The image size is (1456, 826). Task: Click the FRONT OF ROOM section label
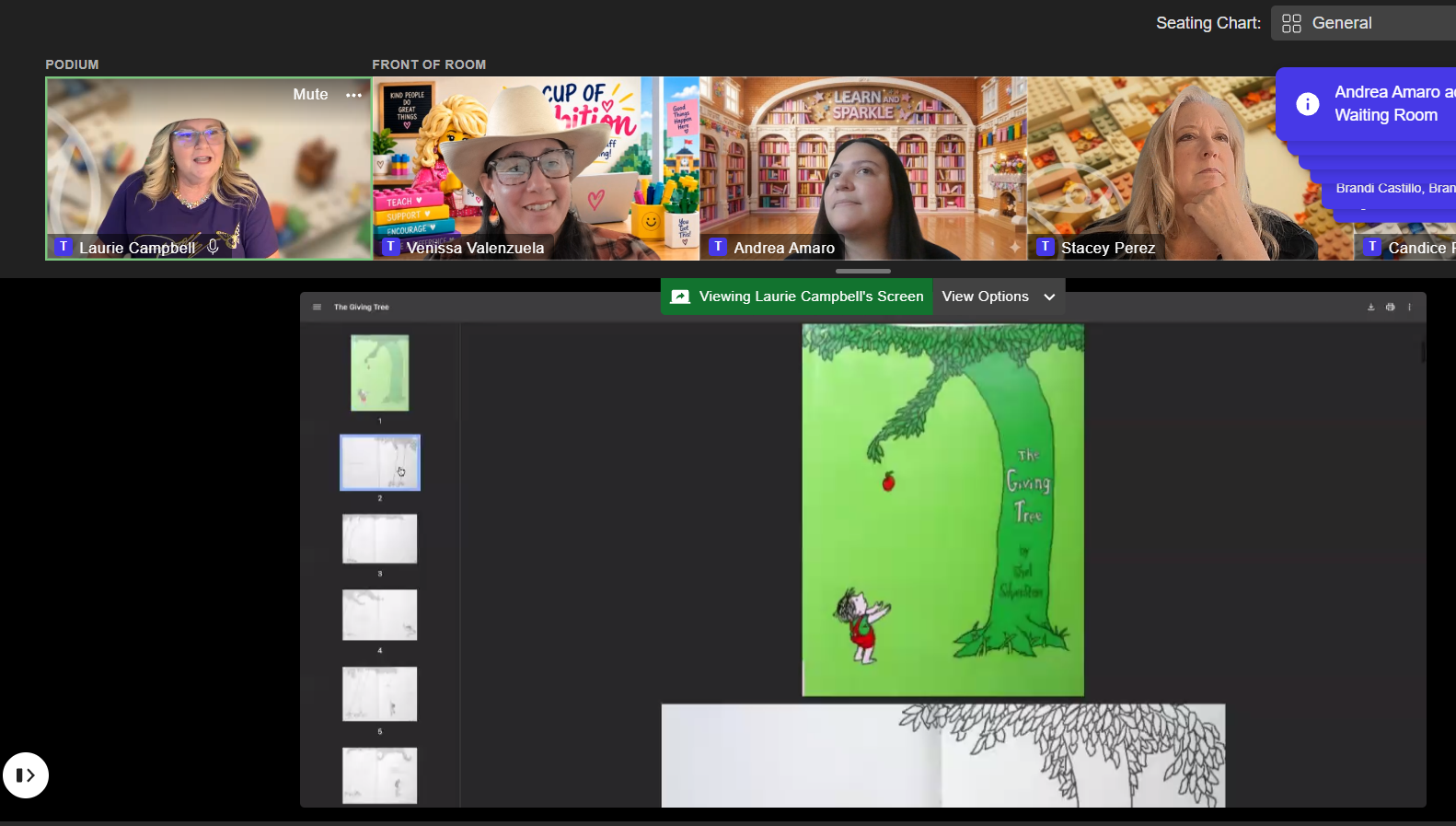[x=429, y=64]
